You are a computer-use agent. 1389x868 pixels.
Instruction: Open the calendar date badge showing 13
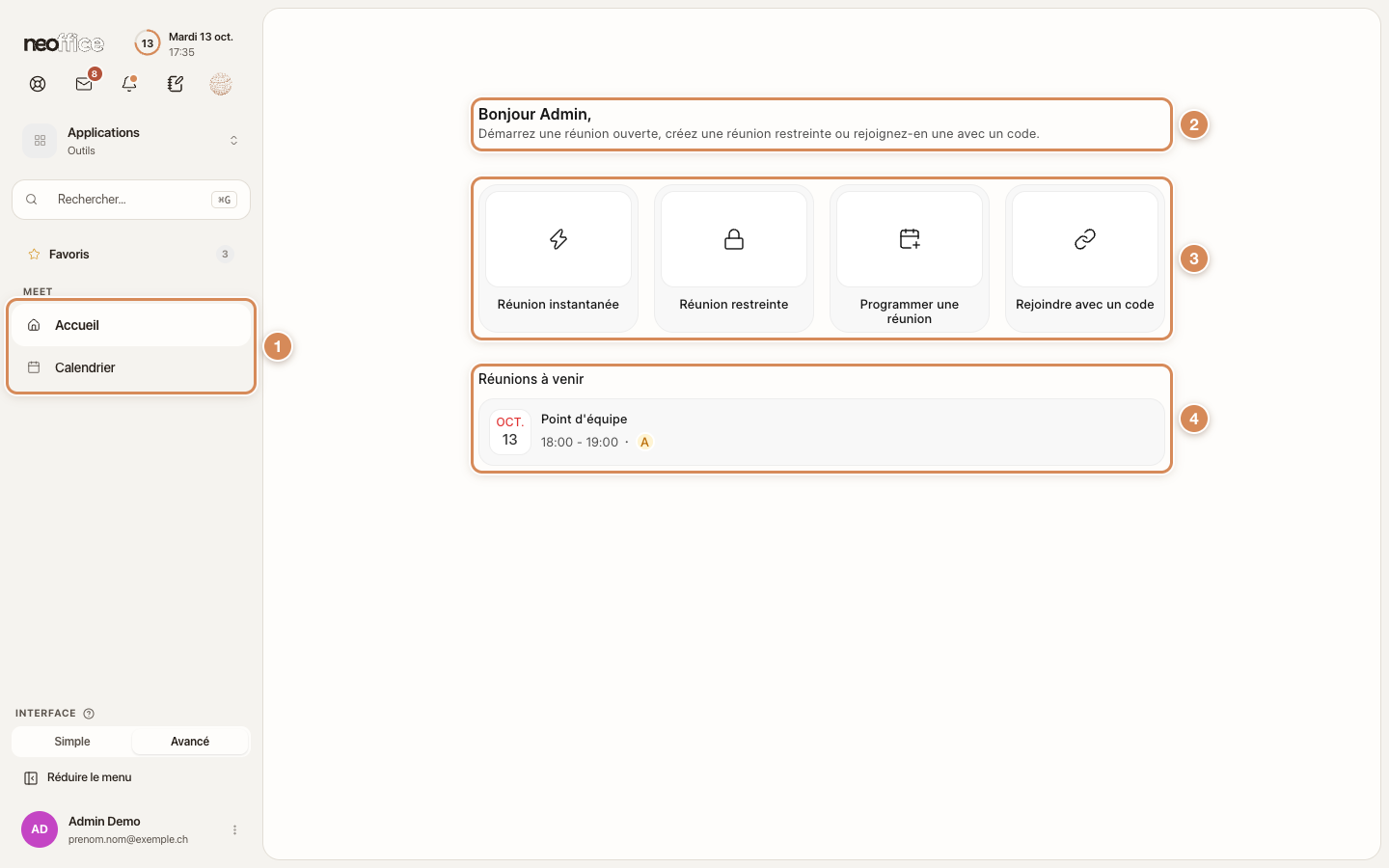coord(147,43)
